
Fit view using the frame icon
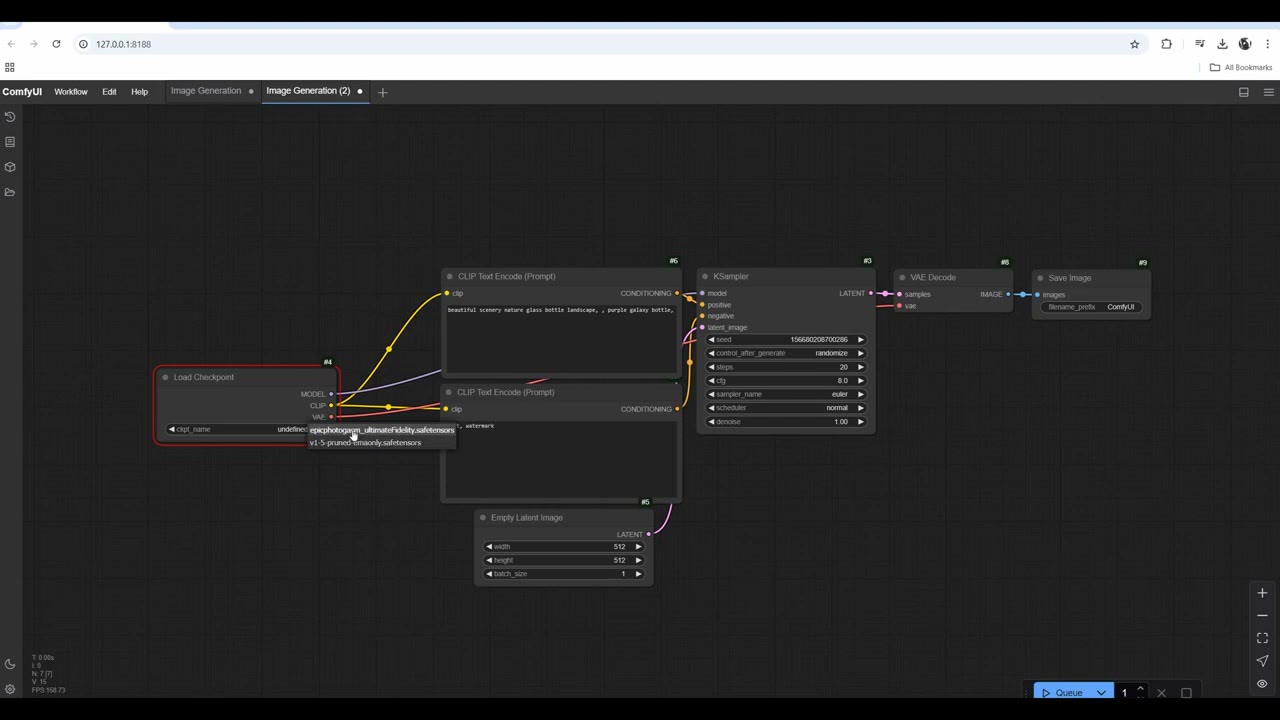1262,638
